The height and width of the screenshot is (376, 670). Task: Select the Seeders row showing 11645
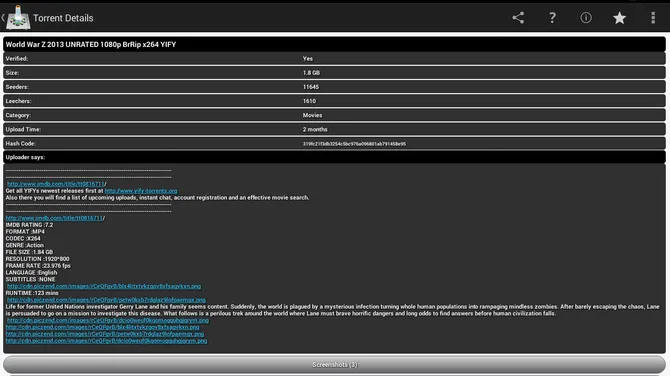(335, 87)
